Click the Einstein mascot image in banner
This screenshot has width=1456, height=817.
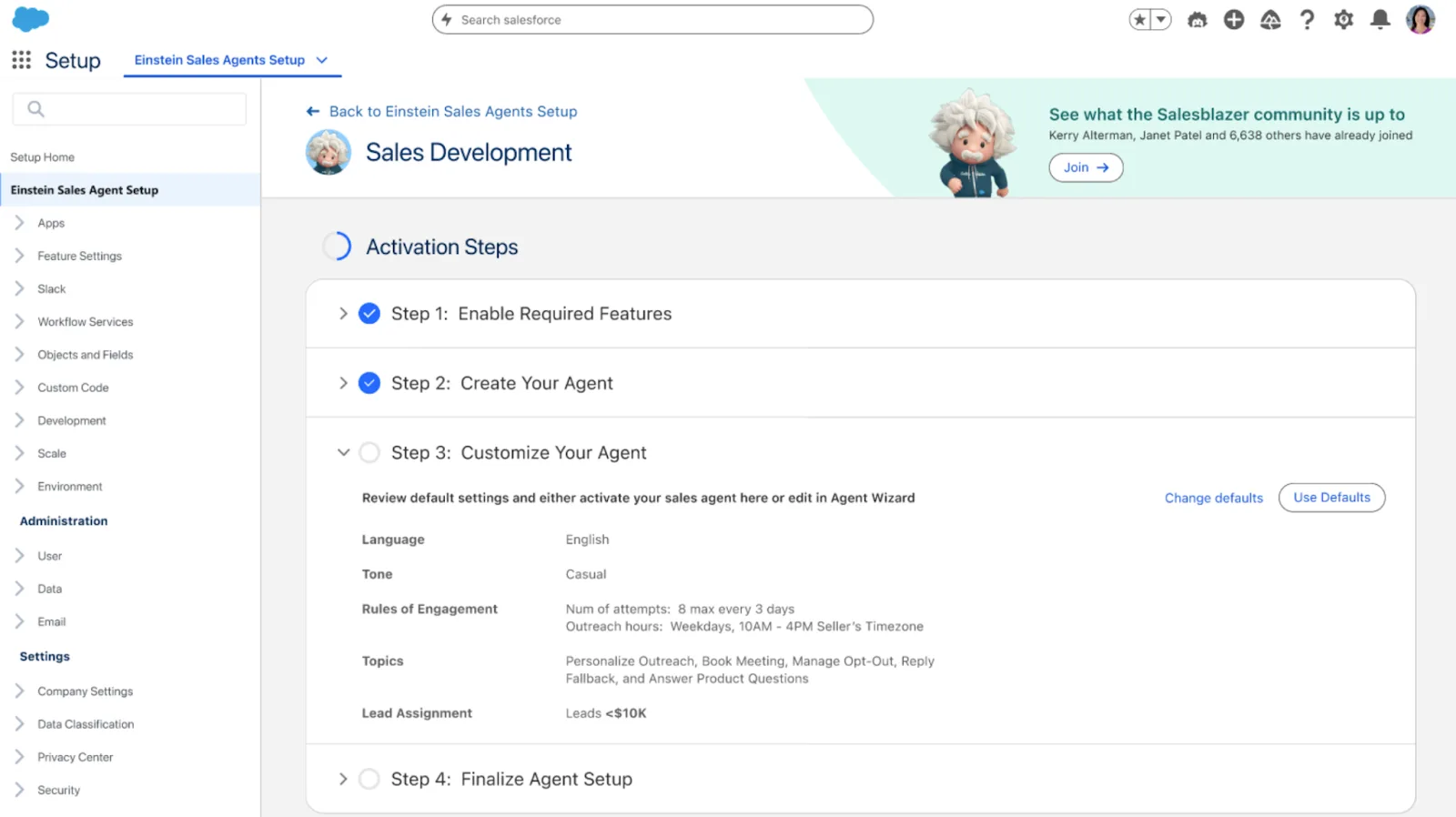coord(974,143)
